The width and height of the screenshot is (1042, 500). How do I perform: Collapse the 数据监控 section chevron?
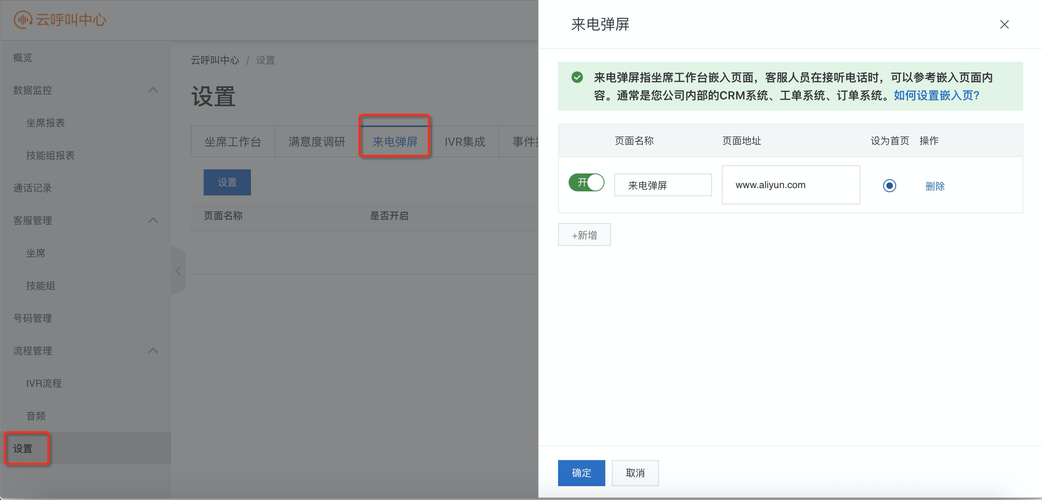153,90
